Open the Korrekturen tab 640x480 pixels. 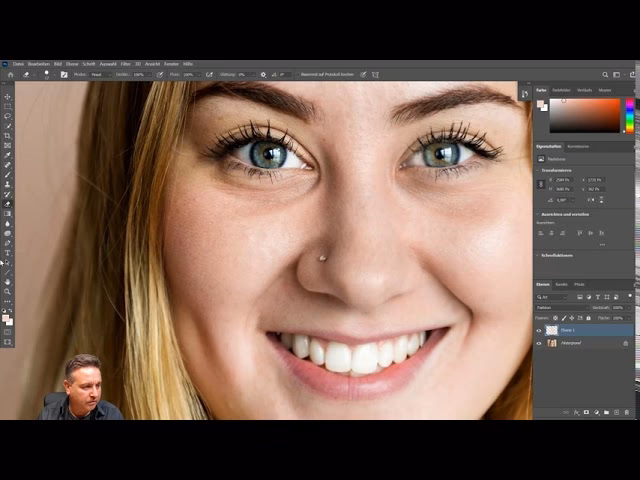(578, 146)
